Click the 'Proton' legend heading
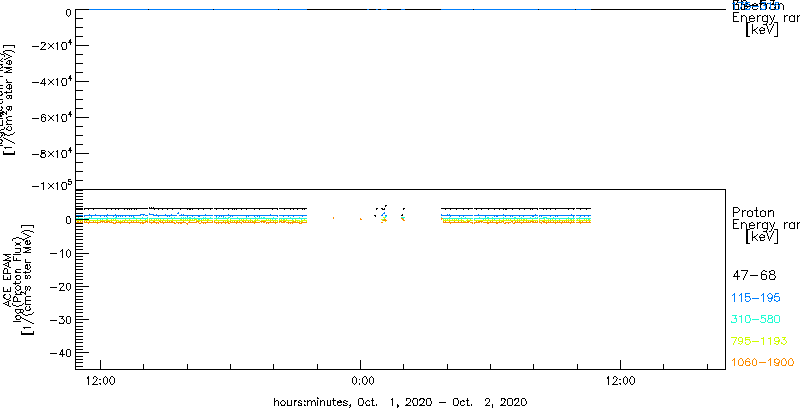 tap(753, 213)
